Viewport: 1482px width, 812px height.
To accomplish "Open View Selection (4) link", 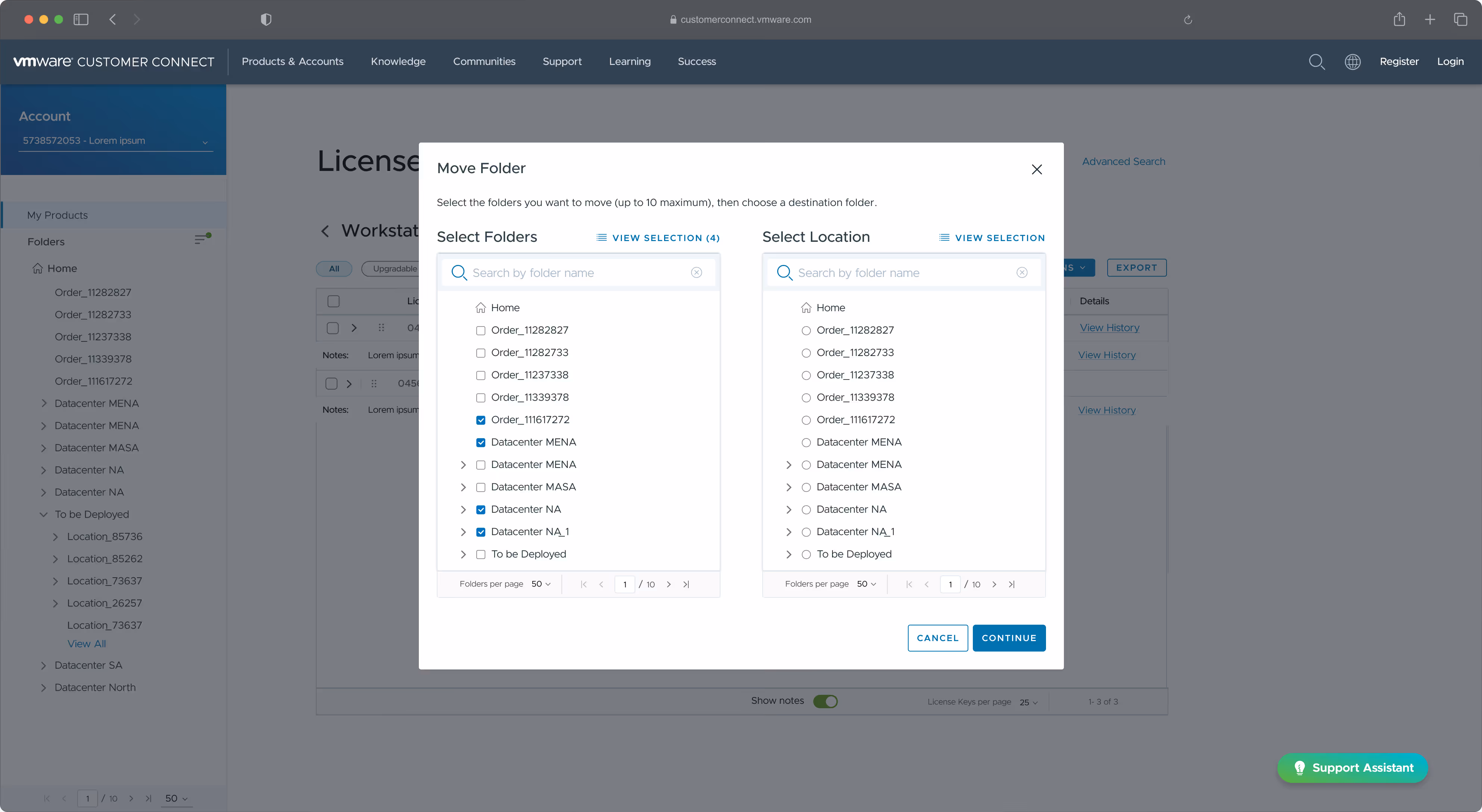I will click(x=658, y=237).
